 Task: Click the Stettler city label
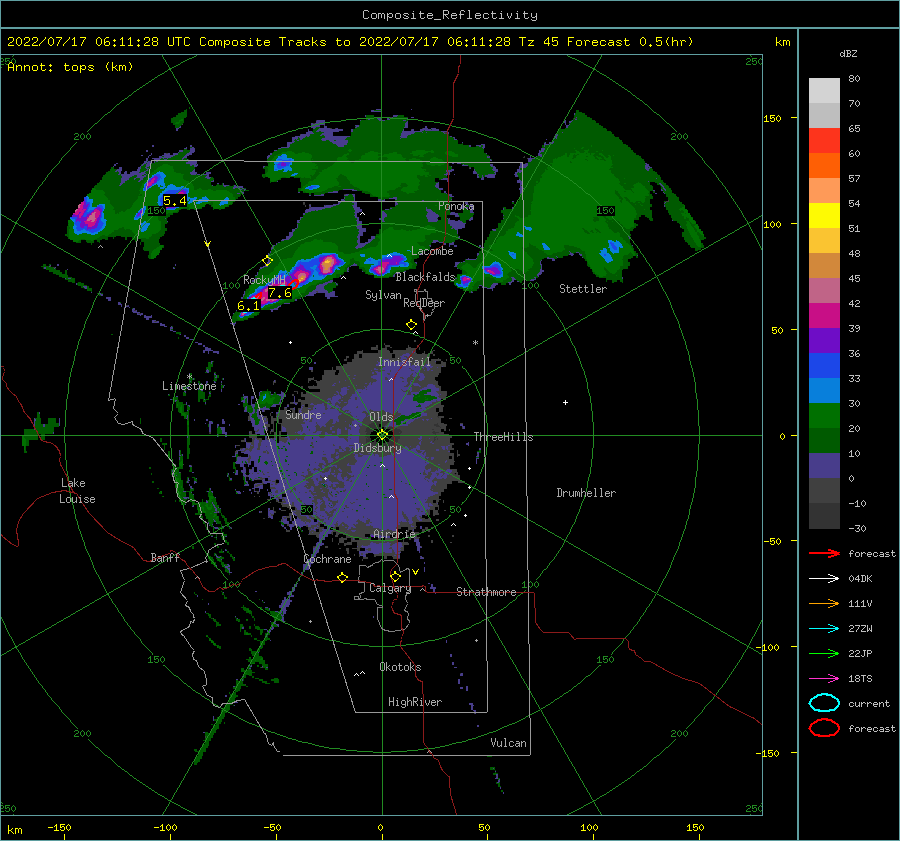[x=583, y=289]
